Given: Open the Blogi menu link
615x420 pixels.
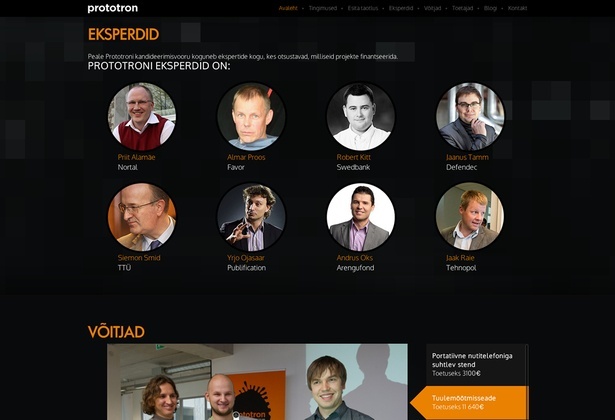Looking at the screenshot, I should point(490,8).
